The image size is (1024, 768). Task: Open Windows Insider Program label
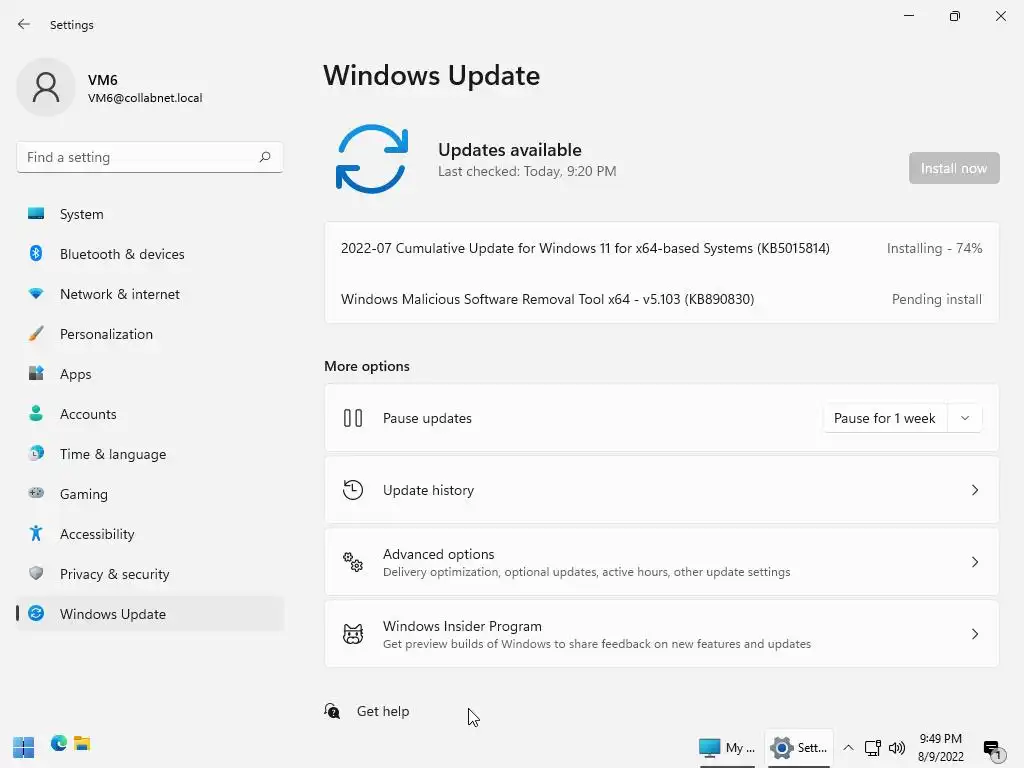[x=462, y=626]
